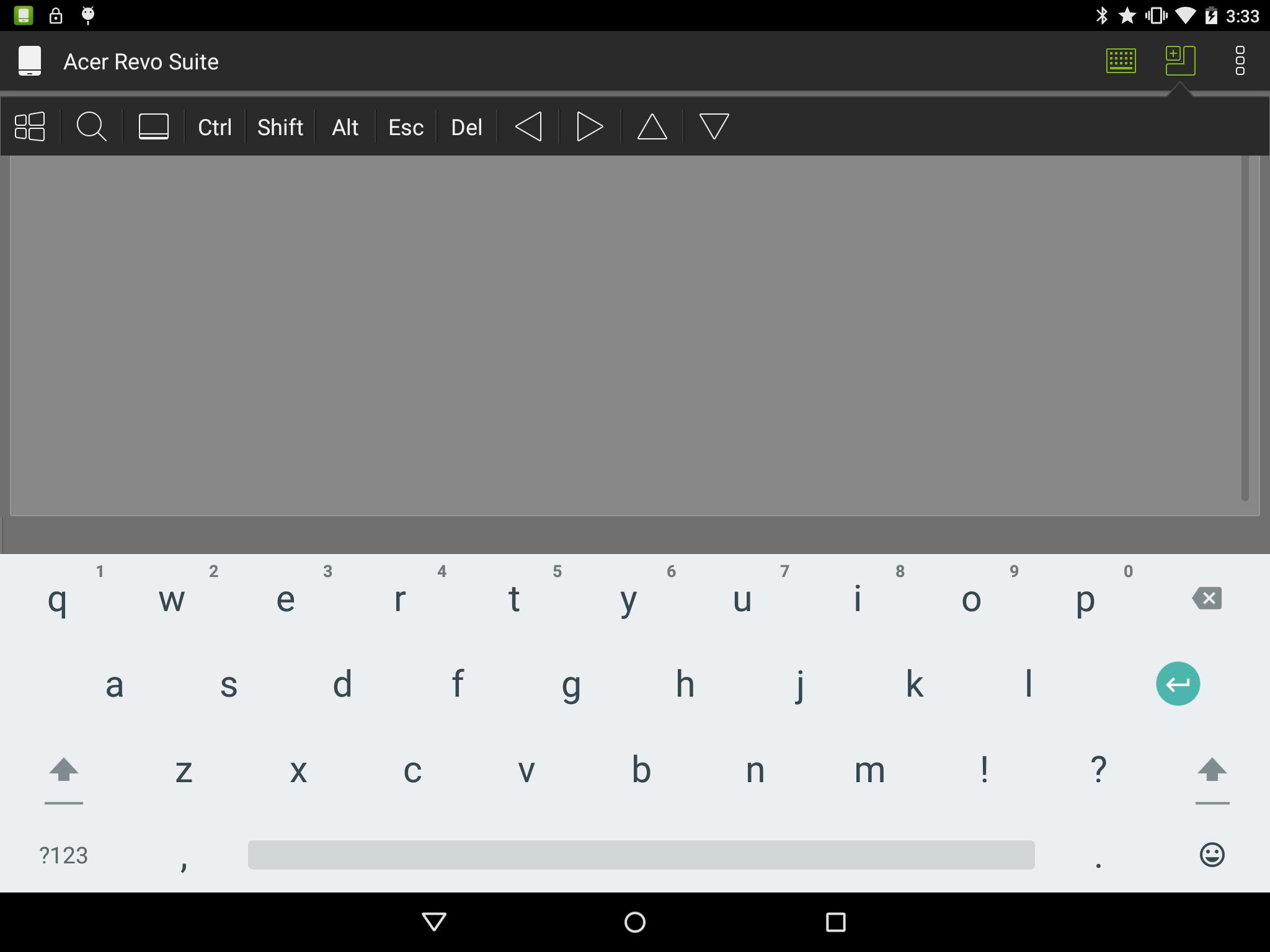Tap the teal enter key
The image size is (1270, 952).
[x=1178, y=684]
